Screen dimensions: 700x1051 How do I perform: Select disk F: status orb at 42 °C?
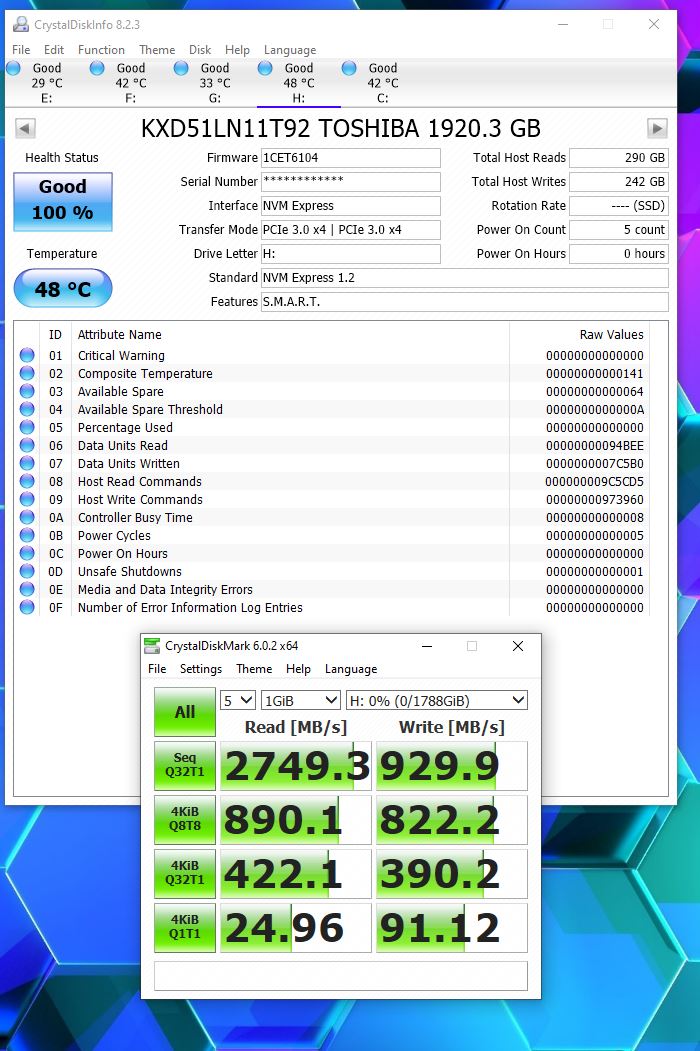click(x=97, y=68)
